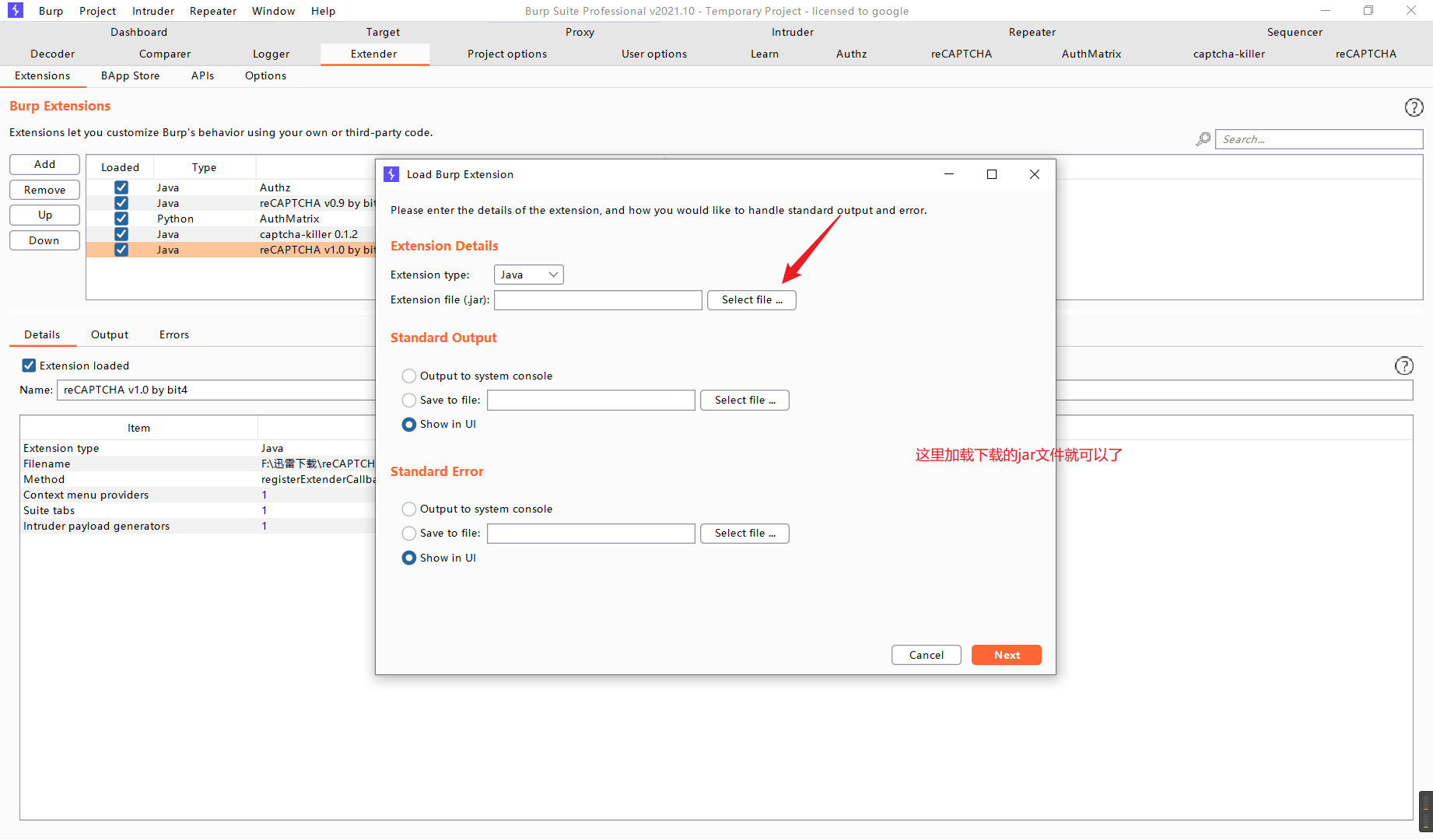Switch to the Target tab

384,32
